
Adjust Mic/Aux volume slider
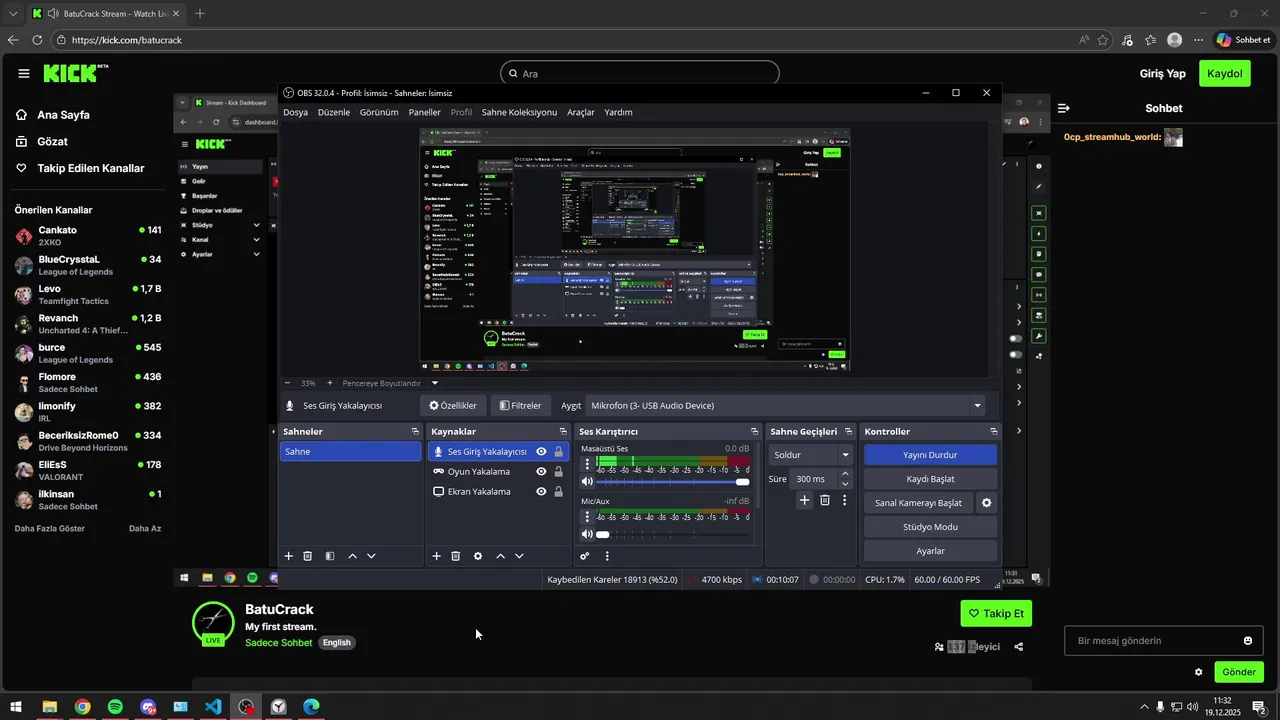(x=672, y=534)
